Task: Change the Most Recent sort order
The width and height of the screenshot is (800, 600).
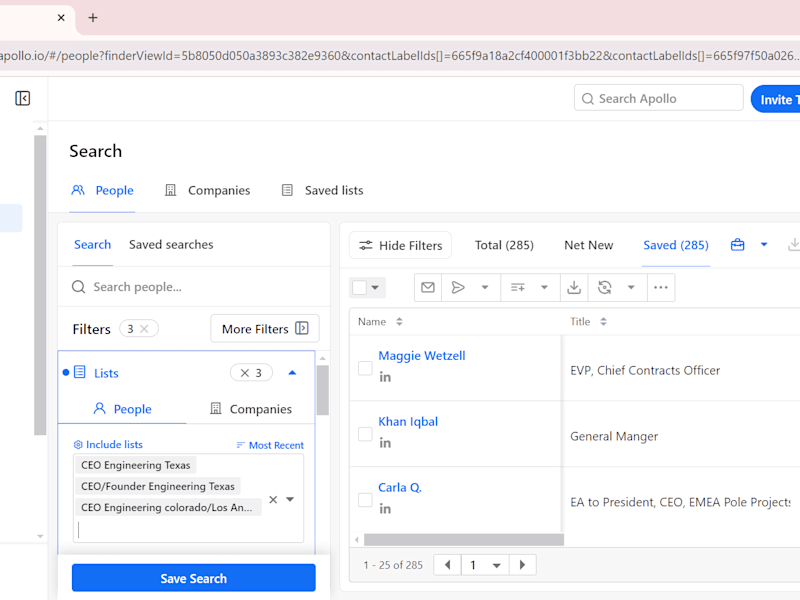Action: tap(270, 445)
